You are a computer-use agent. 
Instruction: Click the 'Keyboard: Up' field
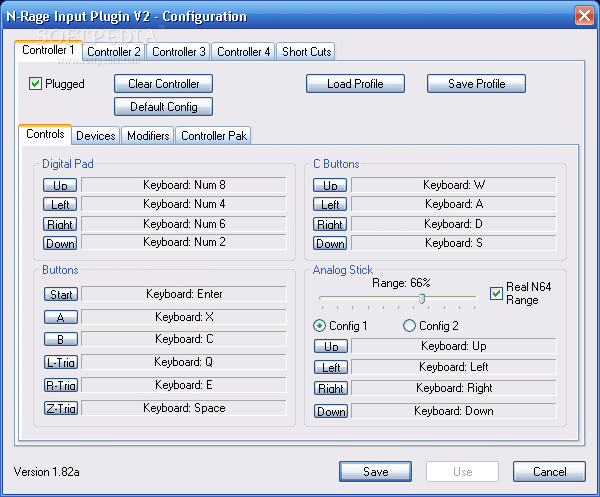click(454, 346)
